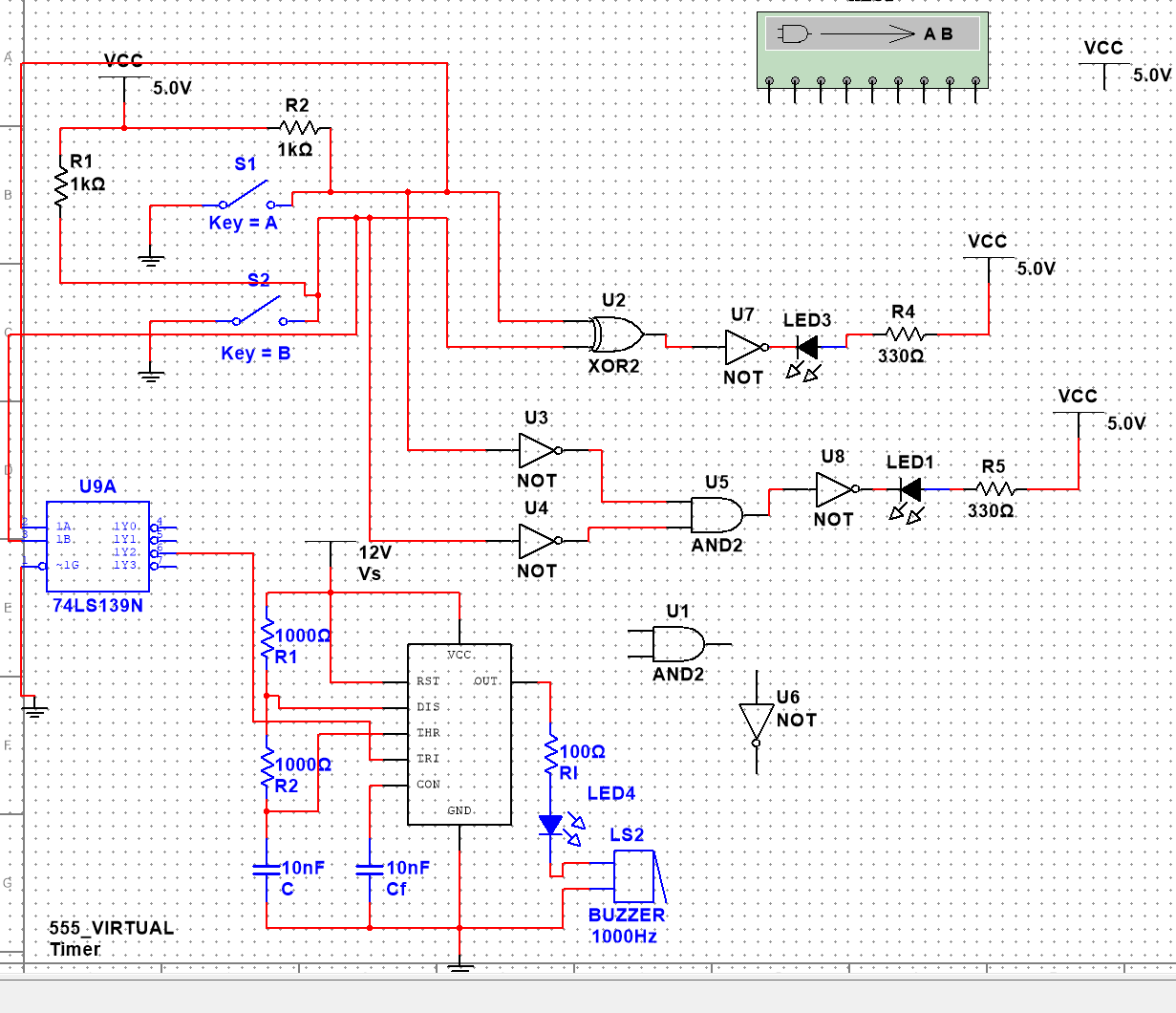Select the AND2 gate U5
Screen dimensions: 1176x1013
click(x=718, y=516)
